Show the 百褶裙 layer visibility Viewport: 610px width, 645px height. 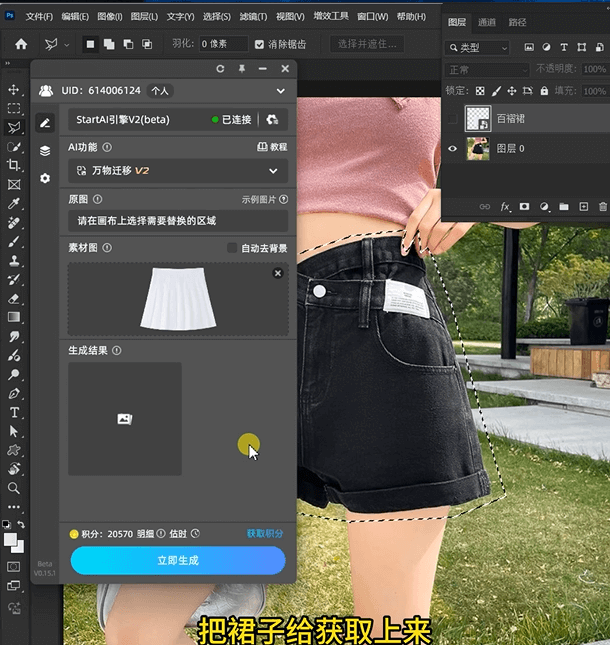(x=452, y=119)
